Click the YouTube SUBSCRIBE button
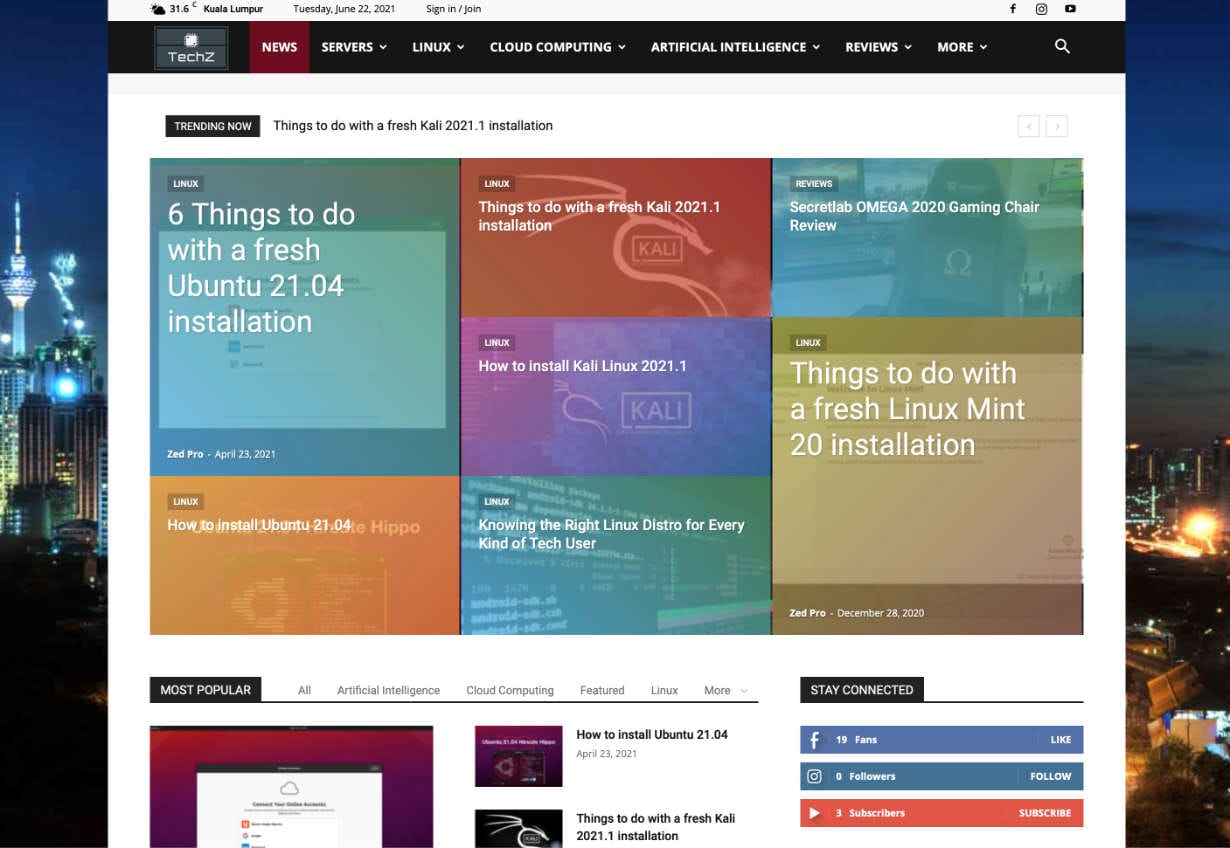 1045,813
